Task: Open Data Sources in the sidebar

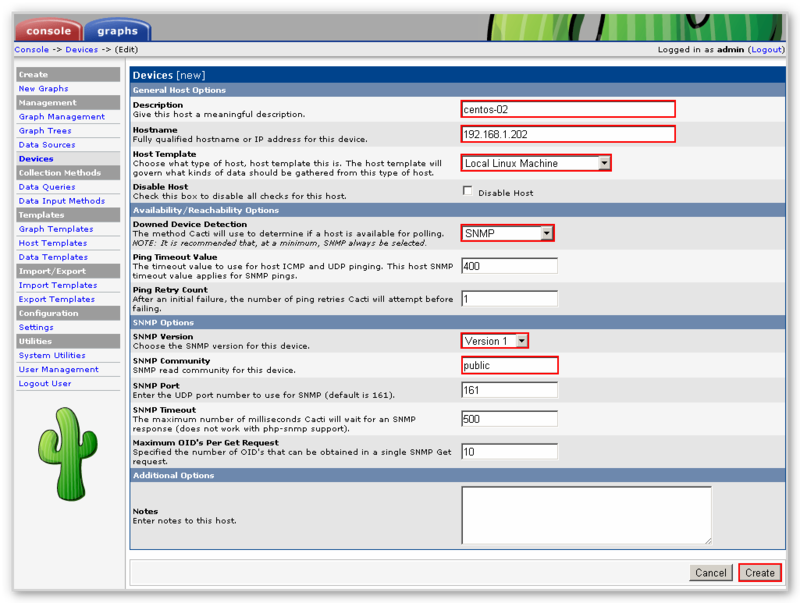Action: click(47, 145)
